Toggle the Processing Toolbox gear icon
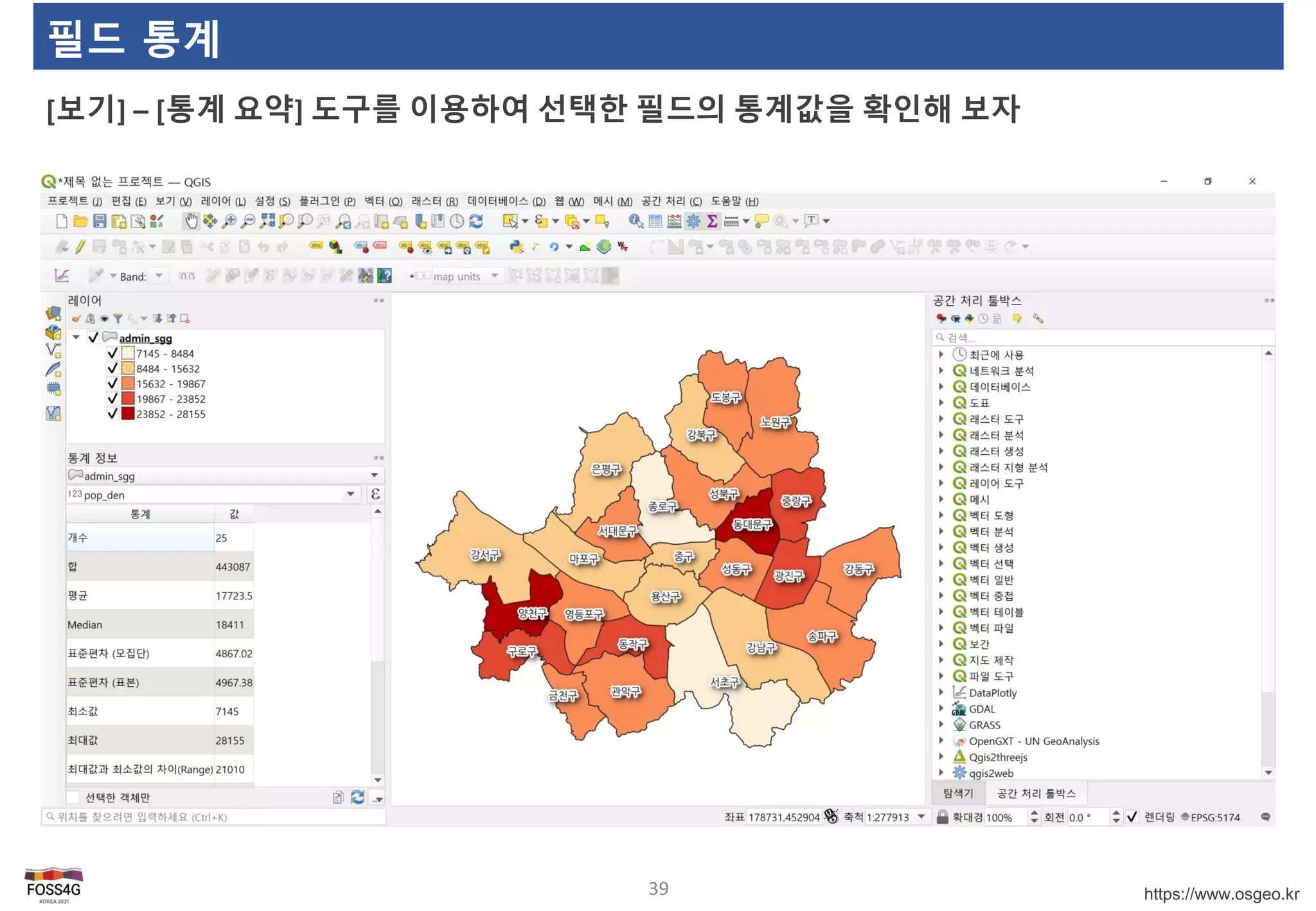The image size is (1316, 911). tap(693, 221)
